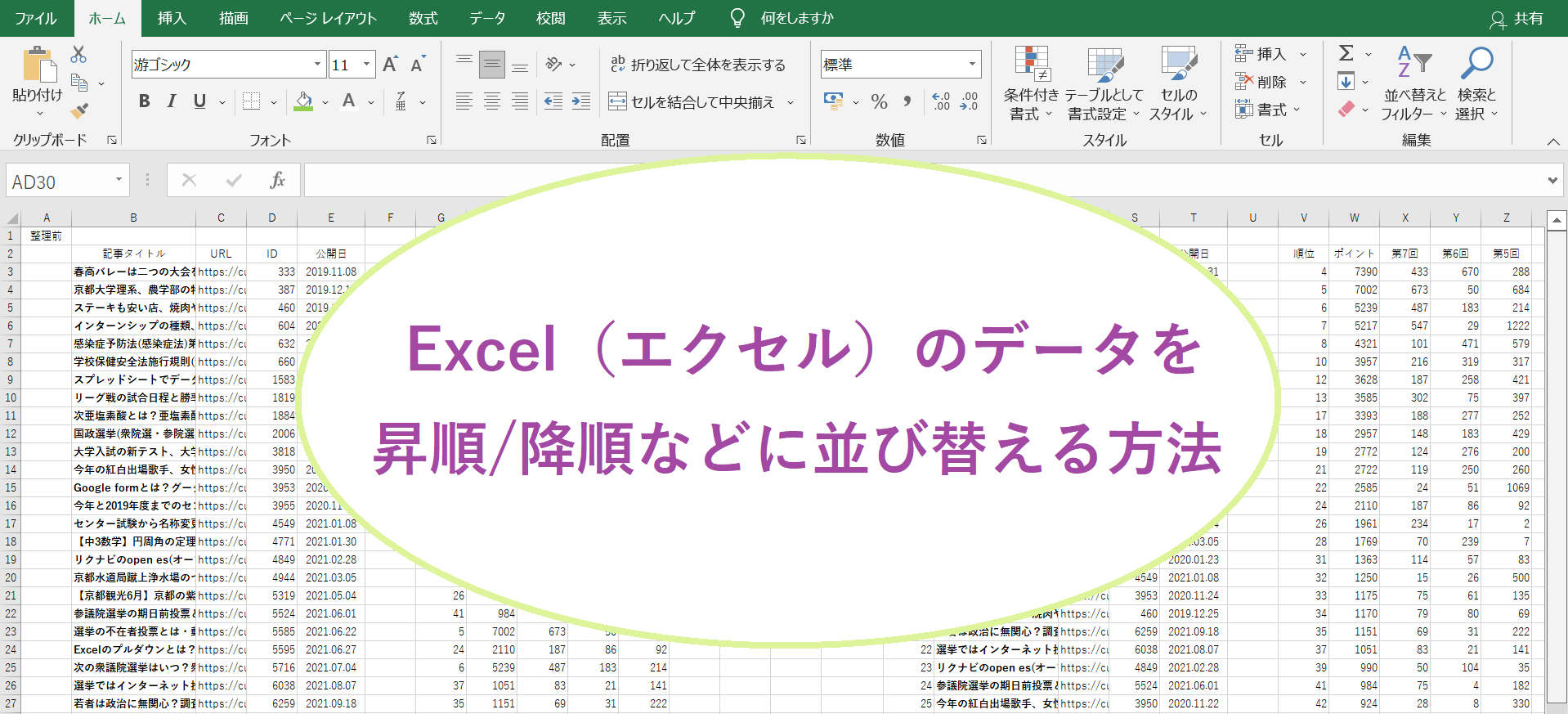Collapse the ribbon with chevron
The height and width of the screenshot is (714, 1568).
1553,141
